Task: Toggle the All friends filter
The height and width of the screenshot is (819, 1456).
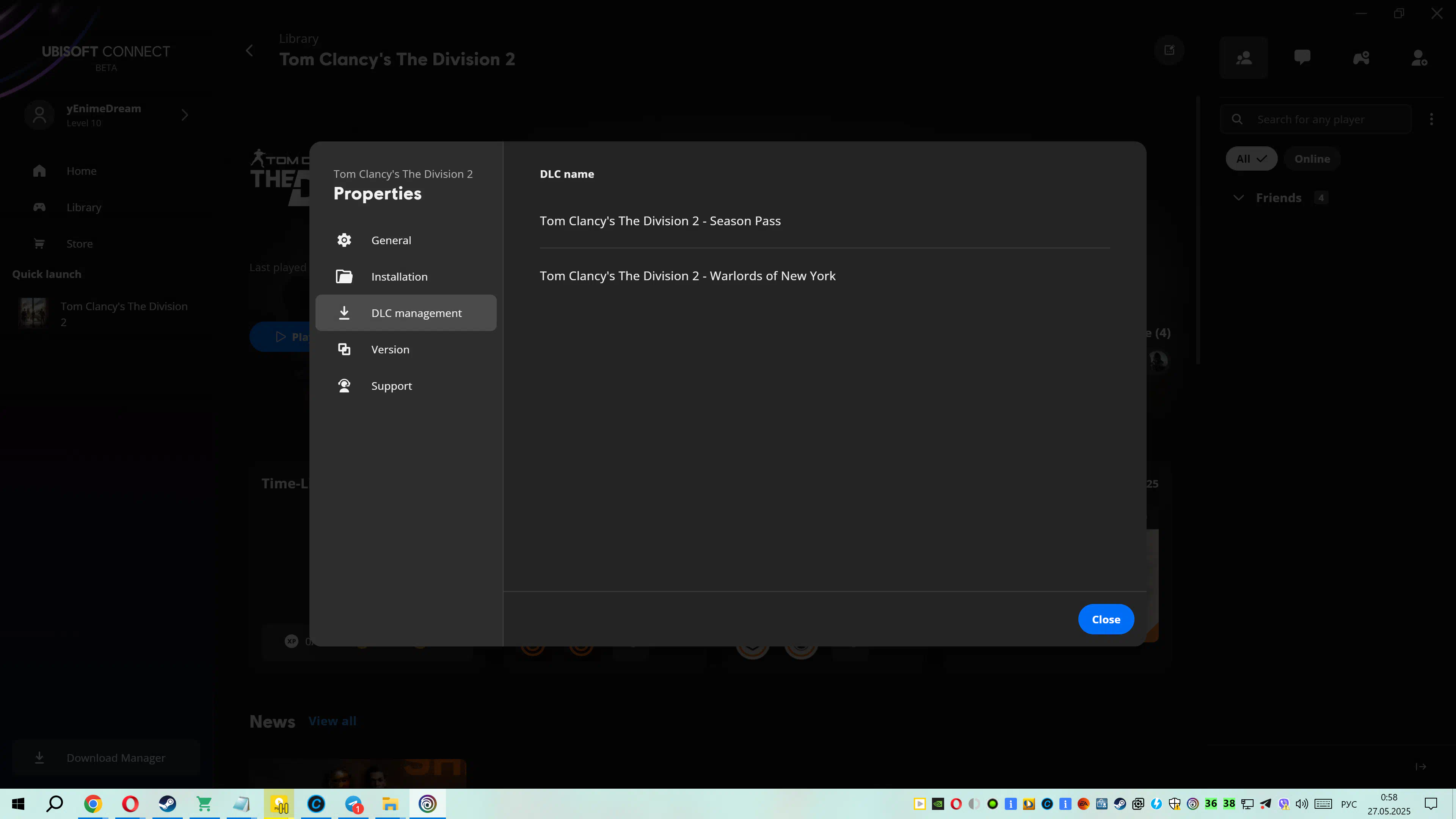Action: tap(1251, 159)
